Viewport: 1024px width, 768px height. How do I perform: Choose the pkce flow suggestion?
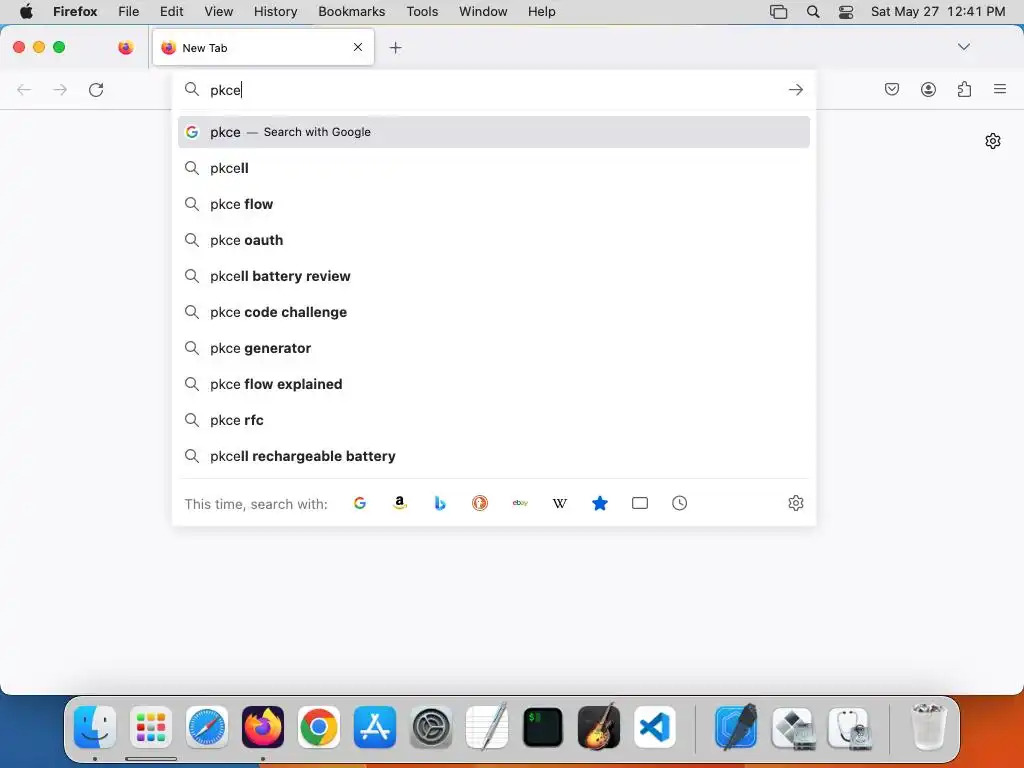click(494, 204)
